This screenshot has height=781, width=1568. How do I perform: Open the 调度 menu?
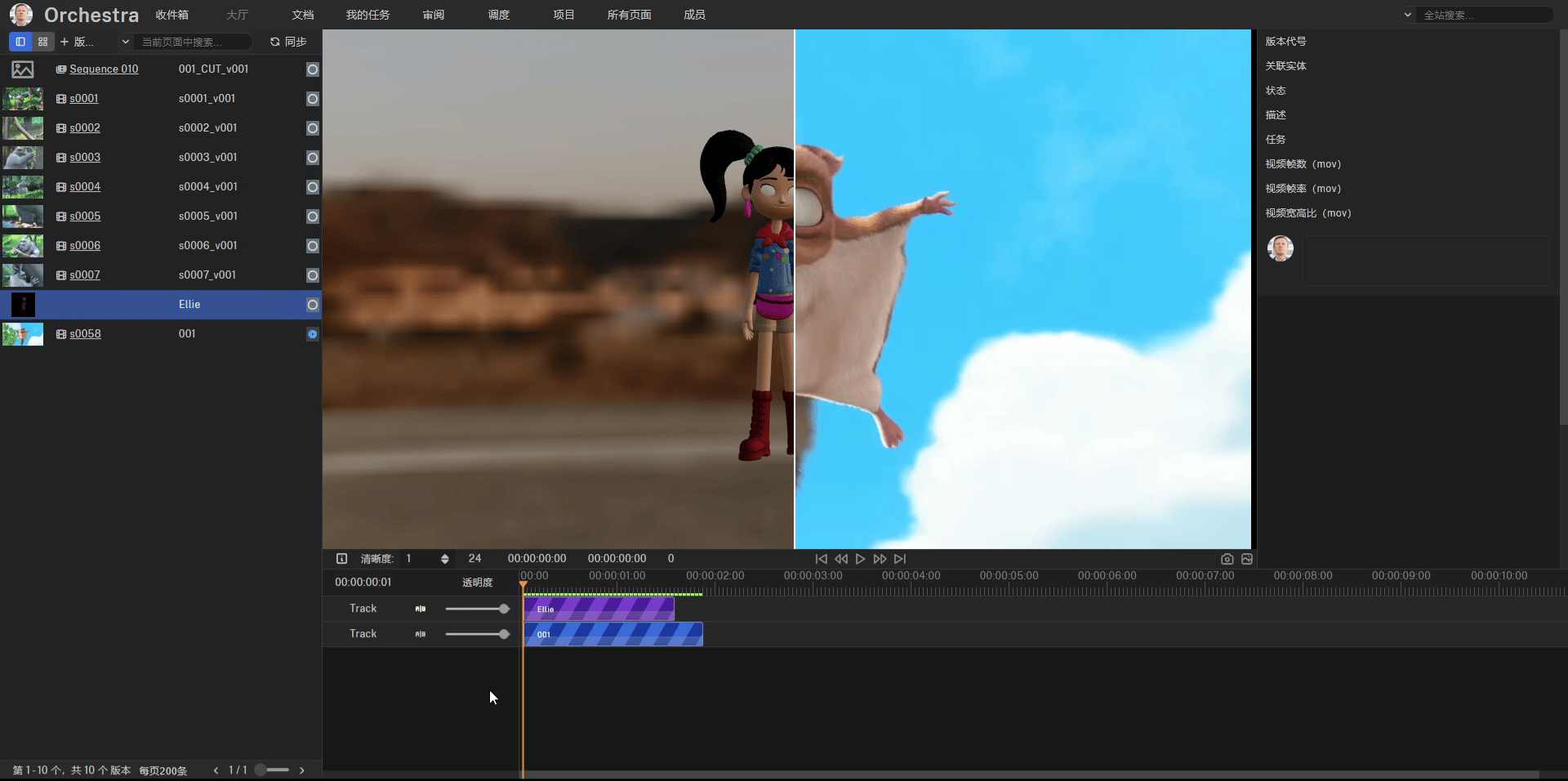(x=499, y=15)
